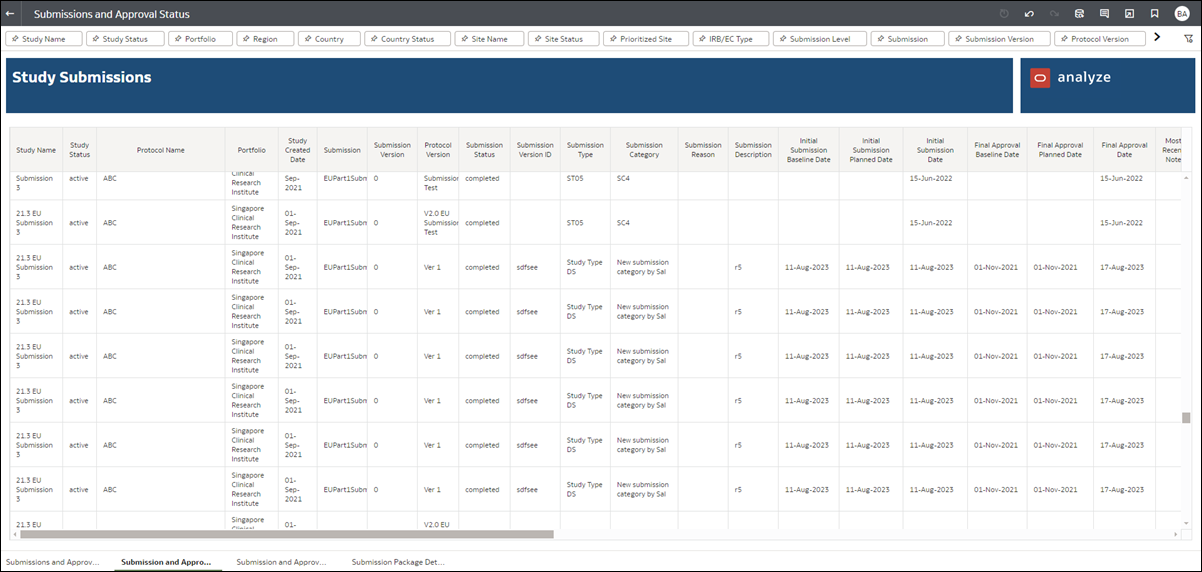Click the Study Name column header
Viewport: 1202px width, 572px height.
click(36, 150)
